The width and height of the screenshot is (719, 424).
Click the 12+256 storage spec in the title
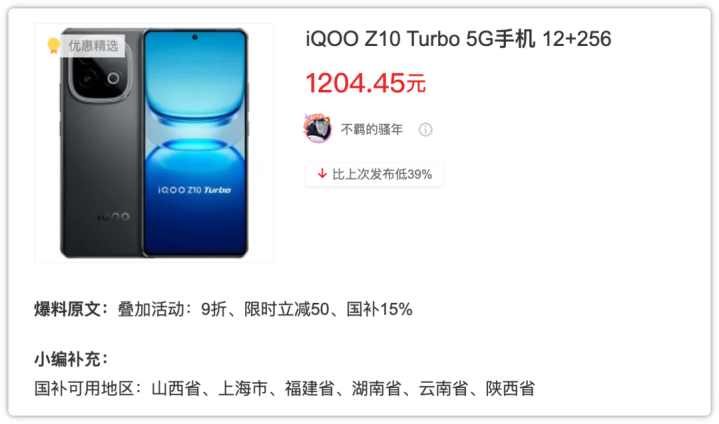pos(577,39)
